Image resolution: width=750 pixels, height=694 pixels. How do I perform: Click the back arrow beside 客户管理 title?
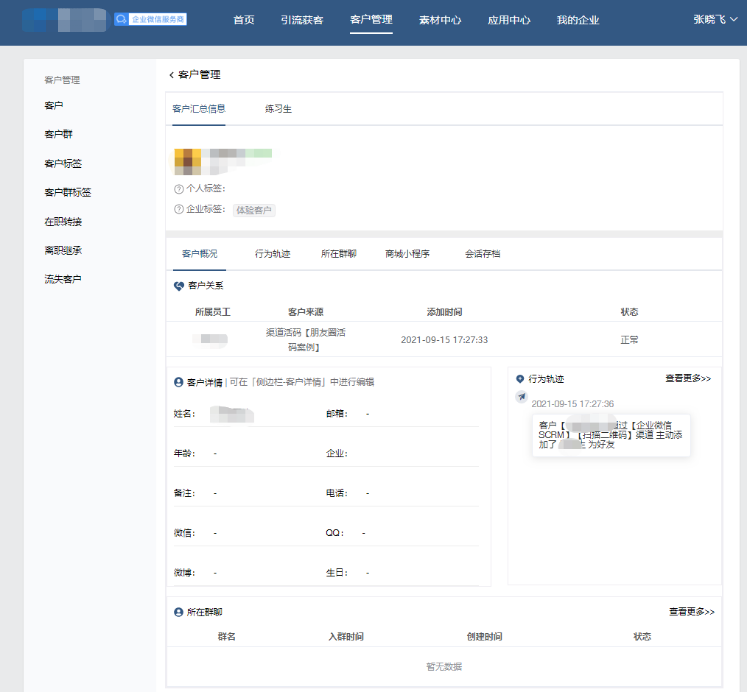[171, 75]
